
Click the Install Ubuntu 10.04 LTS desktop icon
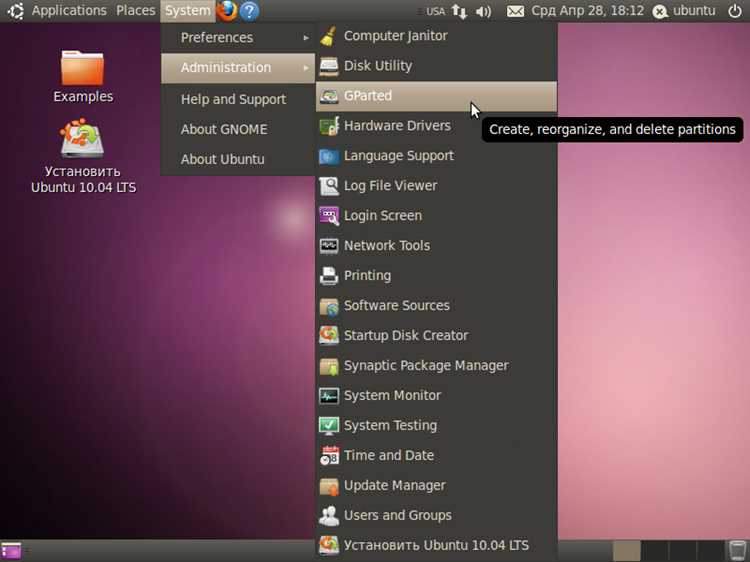[x=83, y=156]
